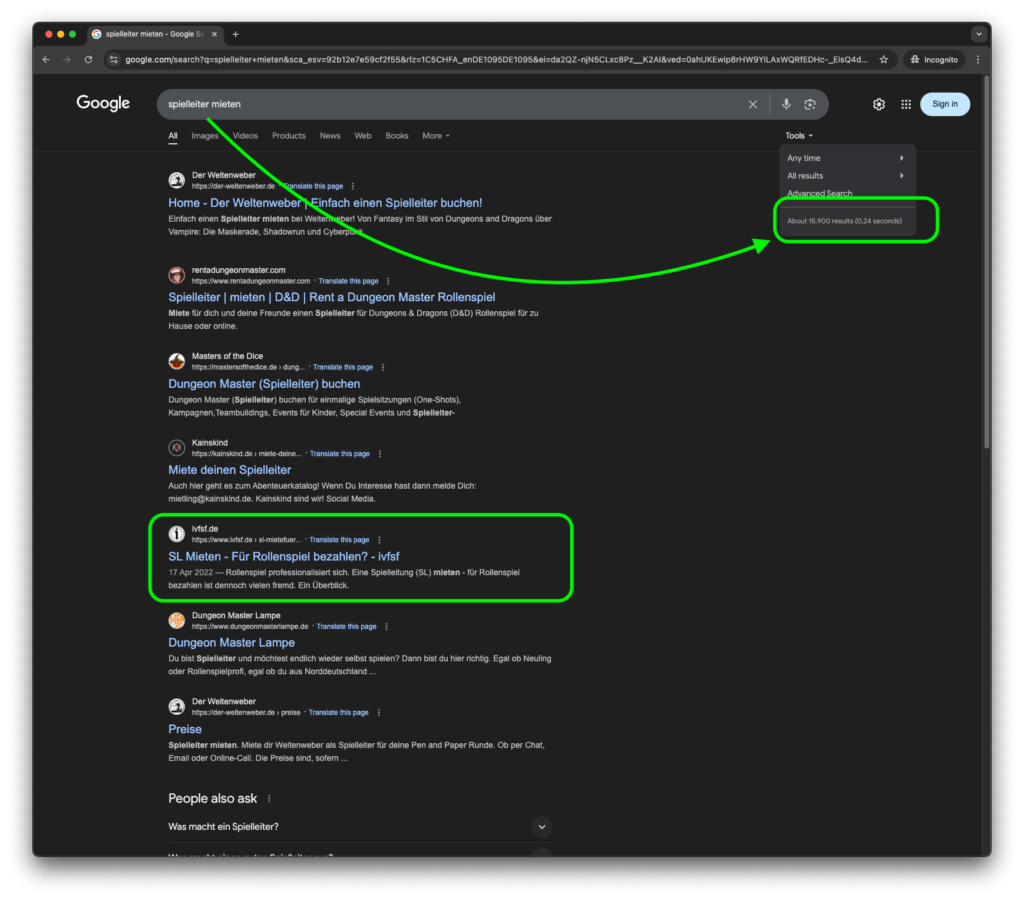1024x900 pixels.
Task: Open Advanced Search link
Action: (819, 193)
